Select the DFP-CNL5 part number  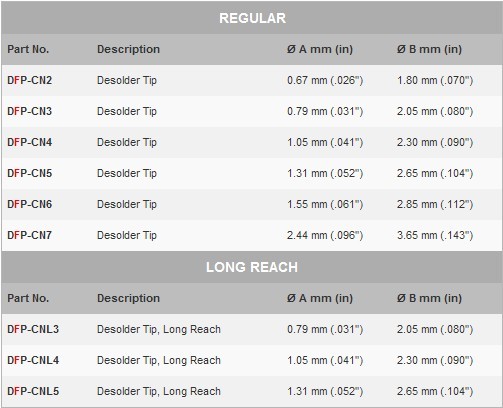click(33, 391)
